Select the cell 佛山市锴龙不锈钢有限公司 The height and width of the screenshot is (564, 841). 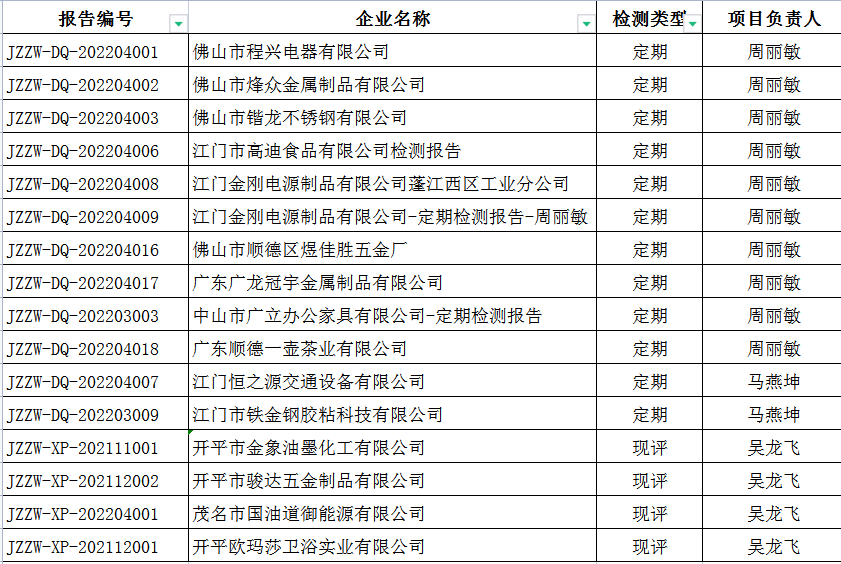(300, 118)
